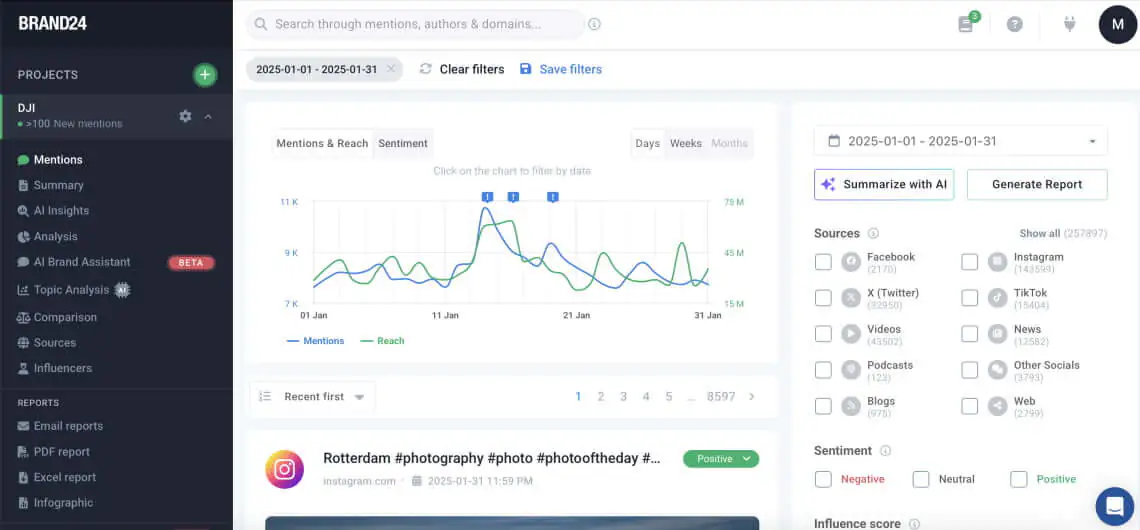The width and height of the screenshot is (1140, 530).
Task: Switch to Sentiment chart tab
Action: (403, 143)
